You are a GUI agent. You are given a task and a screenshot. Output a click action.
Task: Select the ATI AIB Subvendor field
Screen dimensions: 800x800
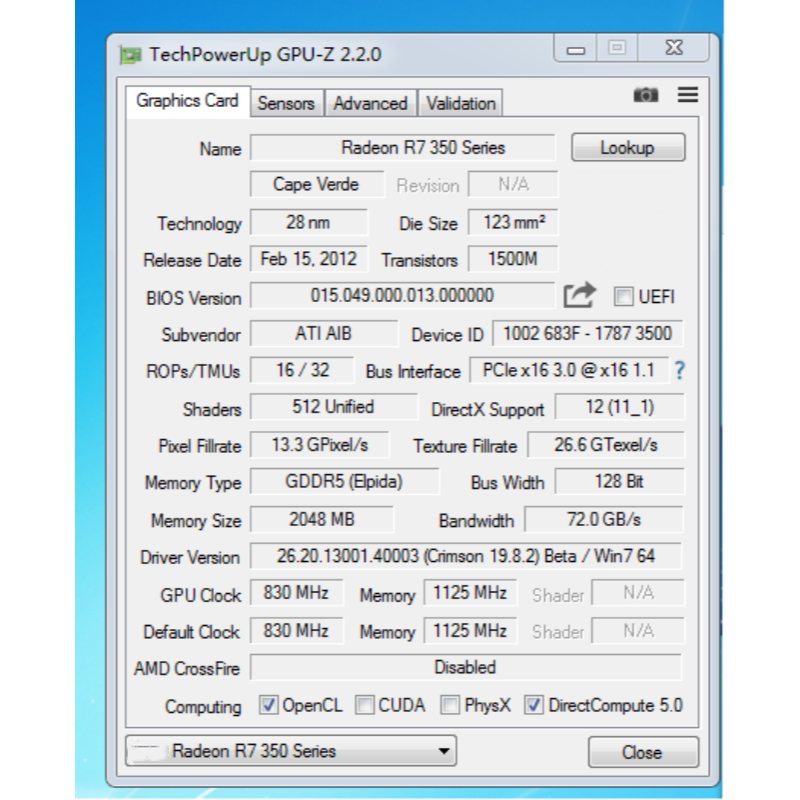(x=324, y=334)
